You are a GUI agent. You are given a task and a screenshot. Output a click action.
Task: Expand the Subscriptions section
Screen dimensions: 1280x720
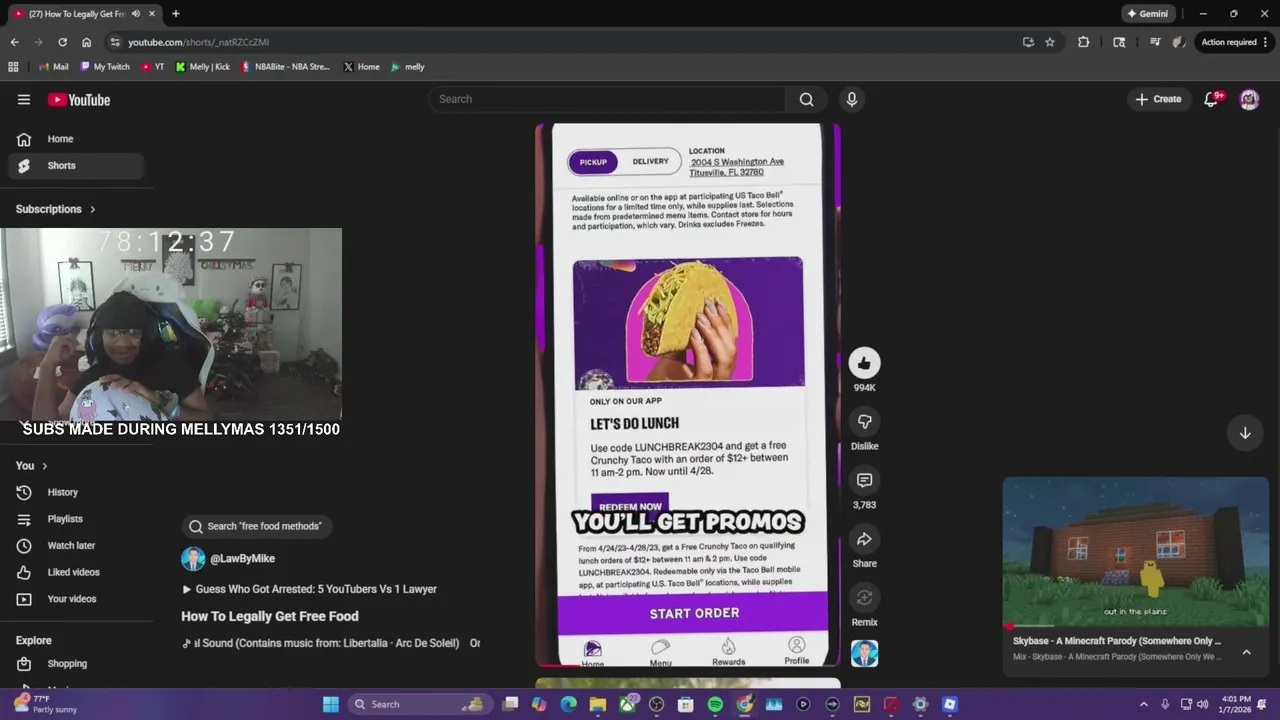pos(55,209)
